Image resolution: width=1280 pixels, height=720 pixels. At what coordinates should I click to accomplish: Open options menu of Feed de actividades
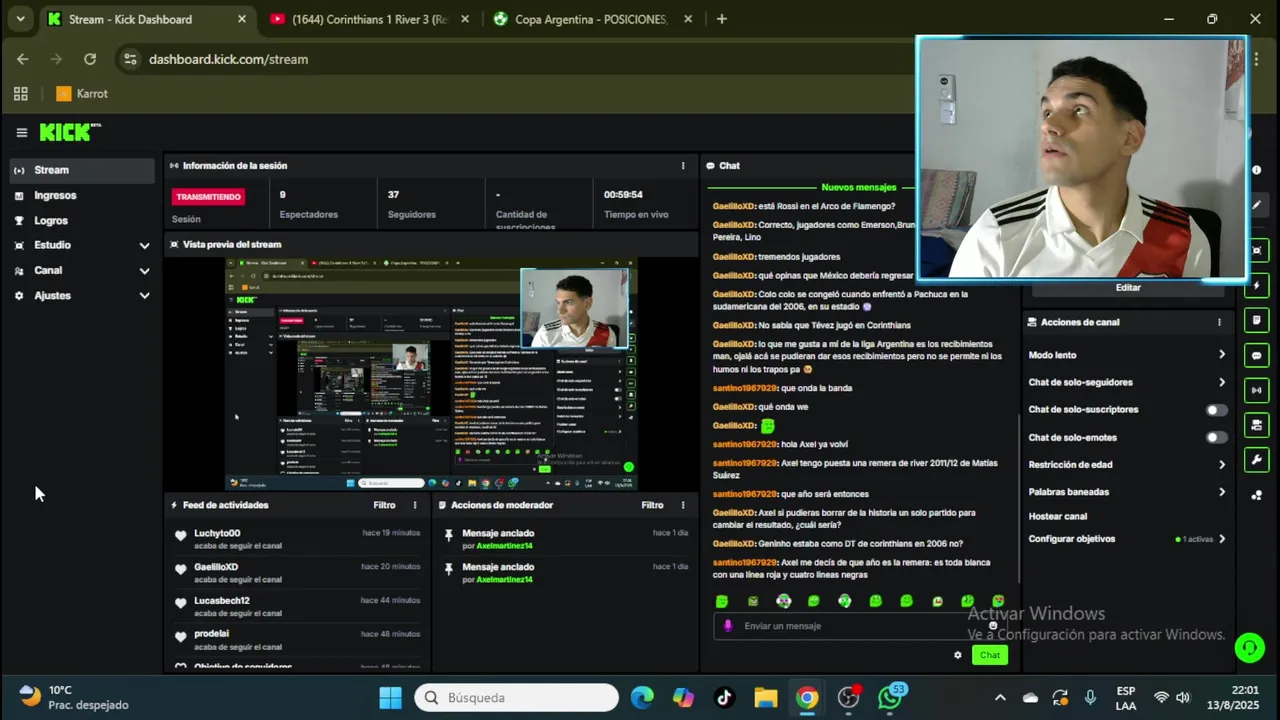(x=415, y=505)
